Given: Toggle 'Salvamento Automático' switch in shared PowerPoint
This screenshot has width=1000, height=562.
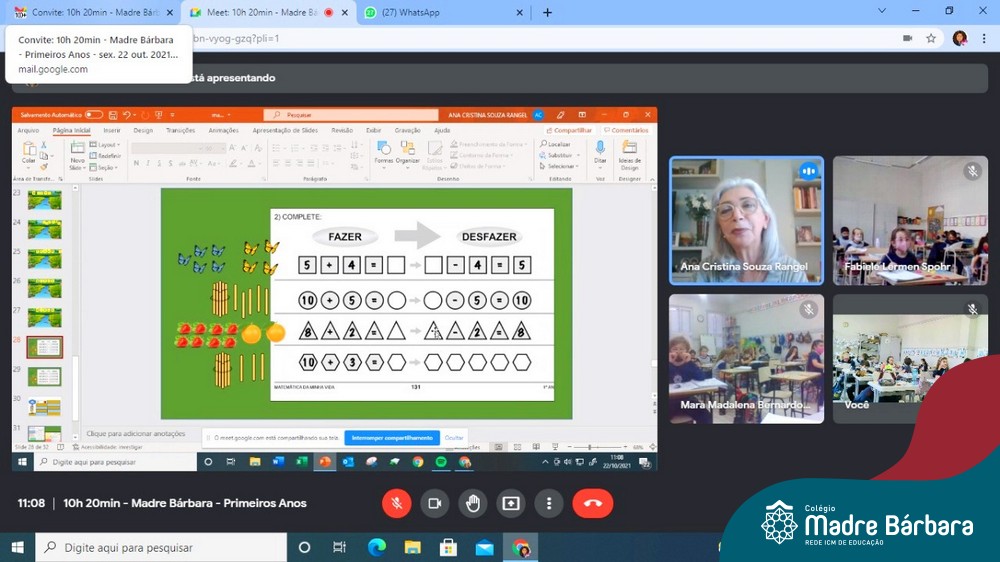Looking at the screenshot, I should tap(94, 115).
